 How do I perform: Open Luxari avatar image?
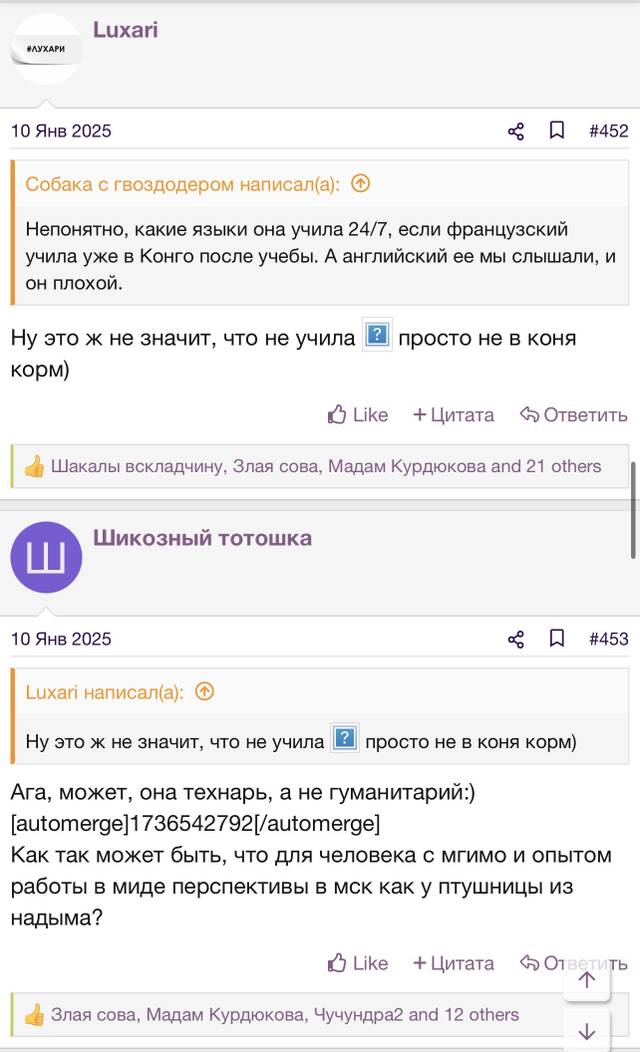tap(46, 49)
